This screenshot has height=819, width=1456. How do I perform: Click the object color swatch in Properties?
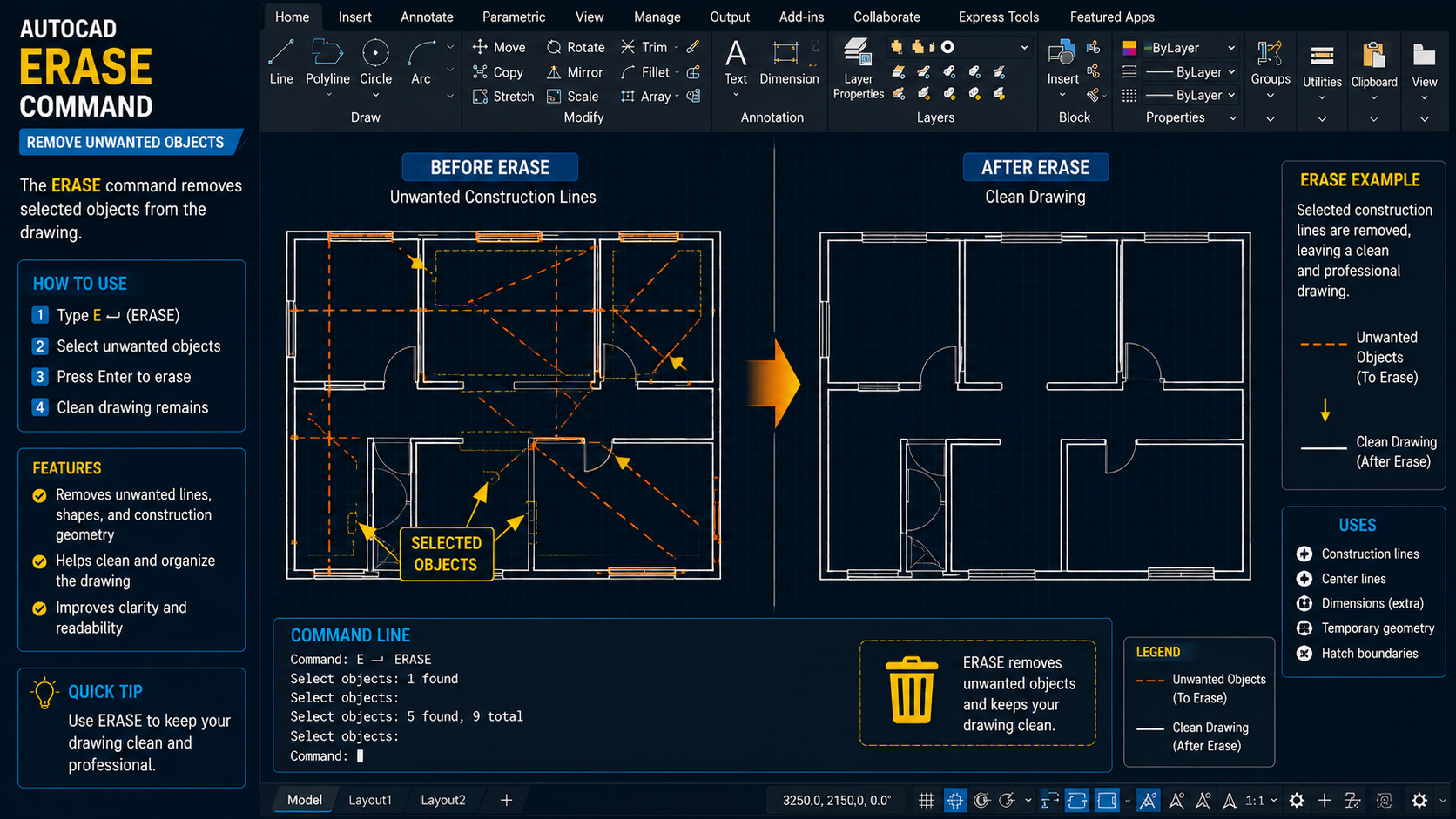(1129, 48)
